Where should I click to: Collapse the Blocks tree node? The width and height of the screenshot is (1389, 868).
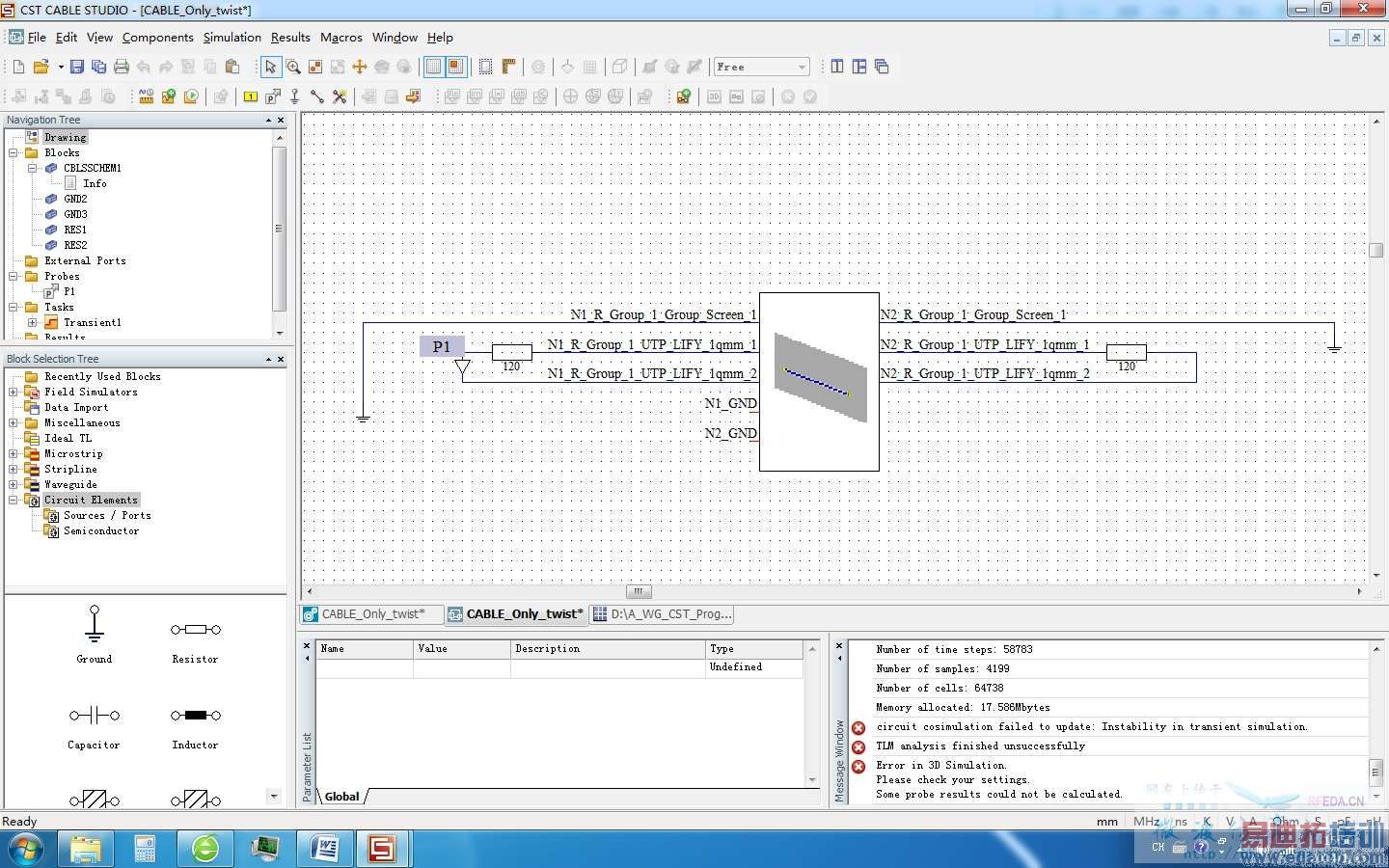pos(14,152)
